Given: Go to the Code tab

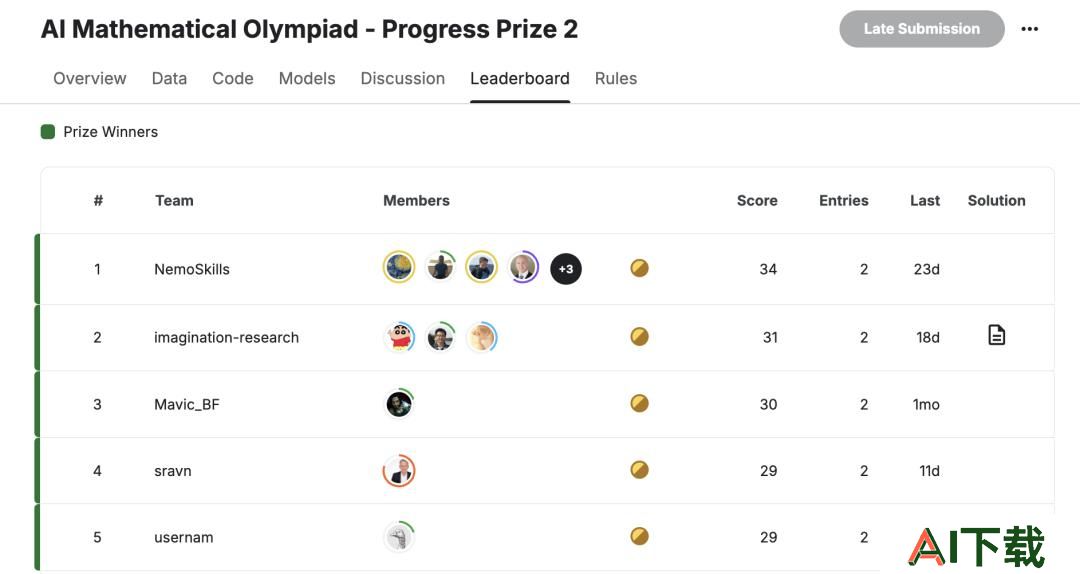Looking at the screenshot, I should coord(233,79).
